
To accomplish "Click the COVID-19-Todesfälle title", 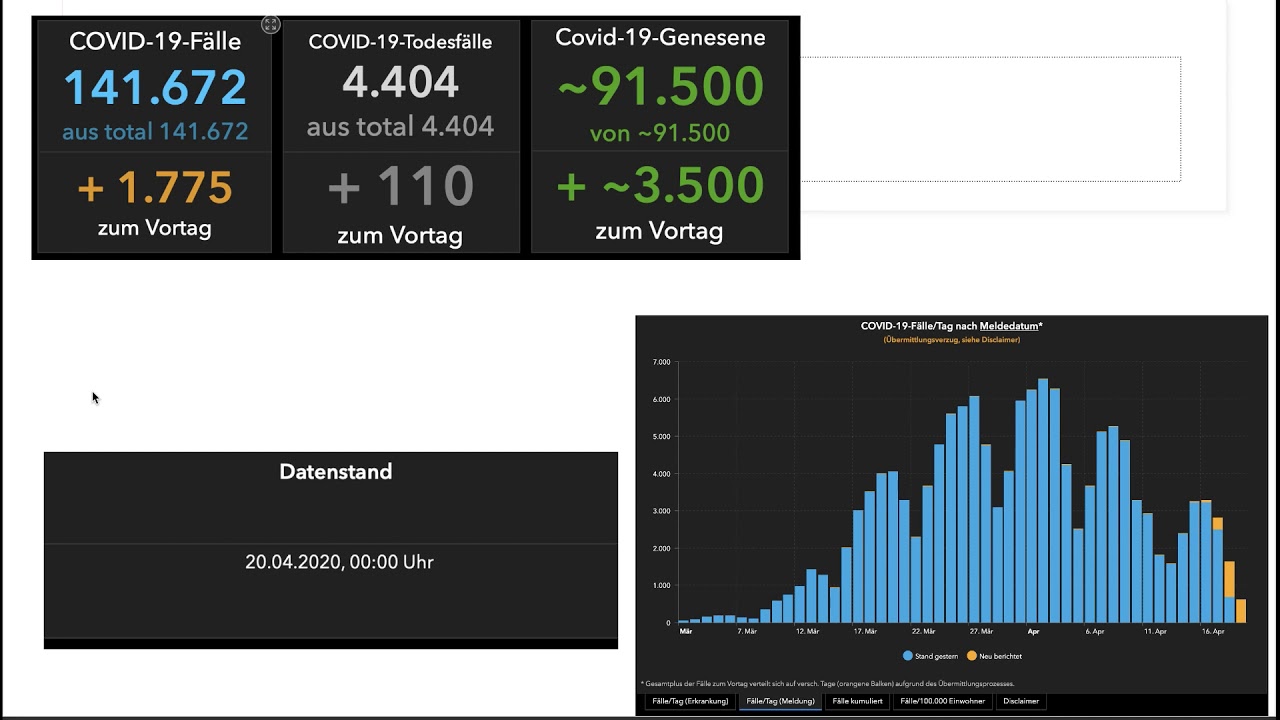I will (400, 42).
